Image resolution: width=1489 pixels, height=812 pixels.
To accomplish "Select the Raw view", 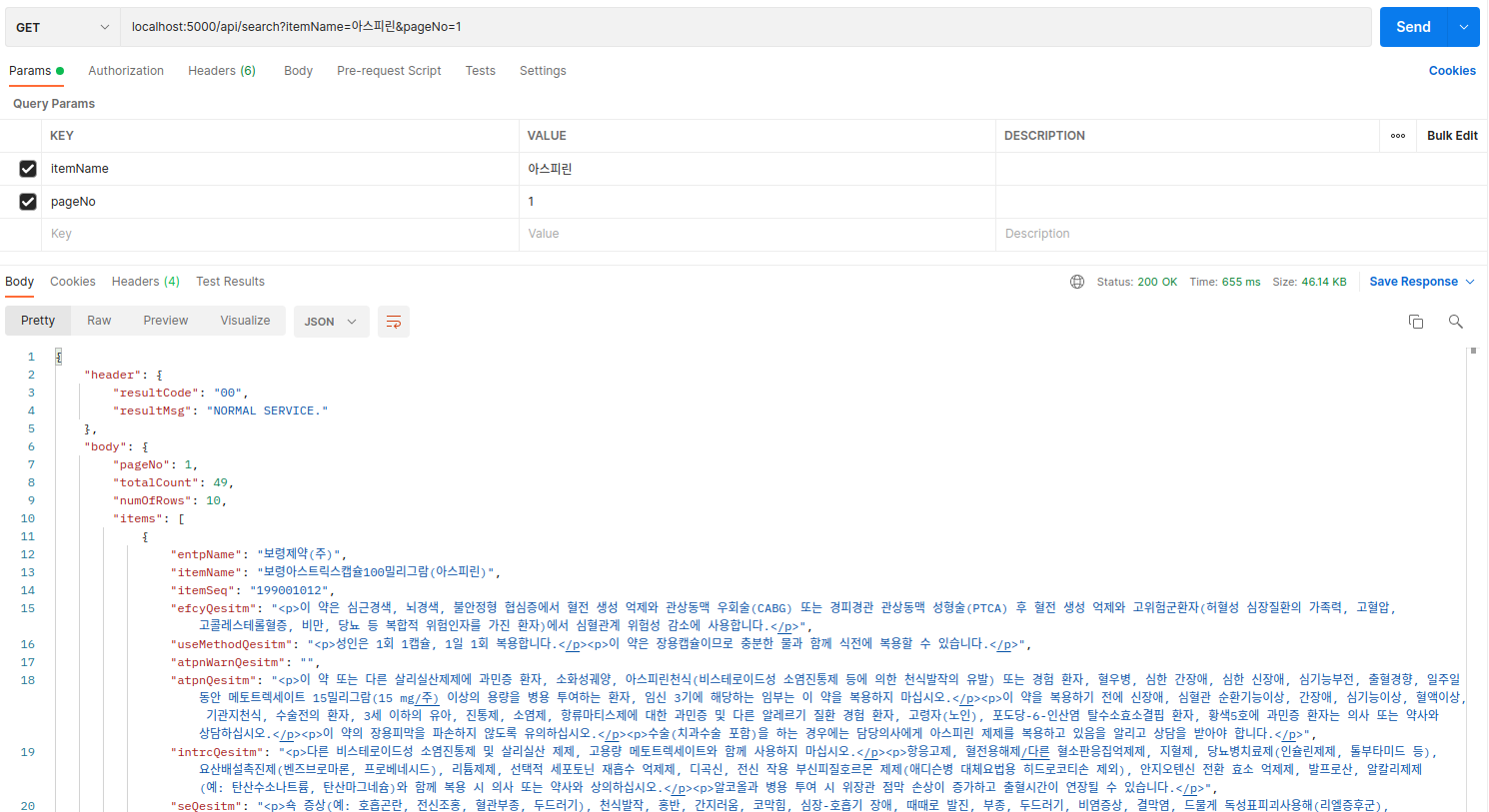I will point(99,321).
